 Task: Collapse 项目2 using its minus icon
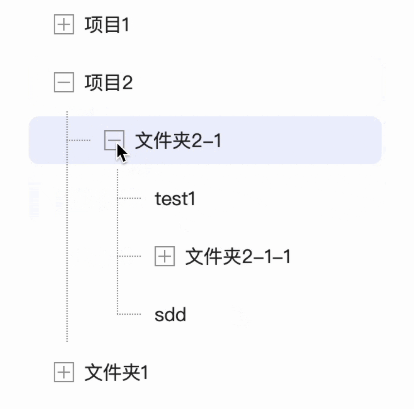click(64, 82)
